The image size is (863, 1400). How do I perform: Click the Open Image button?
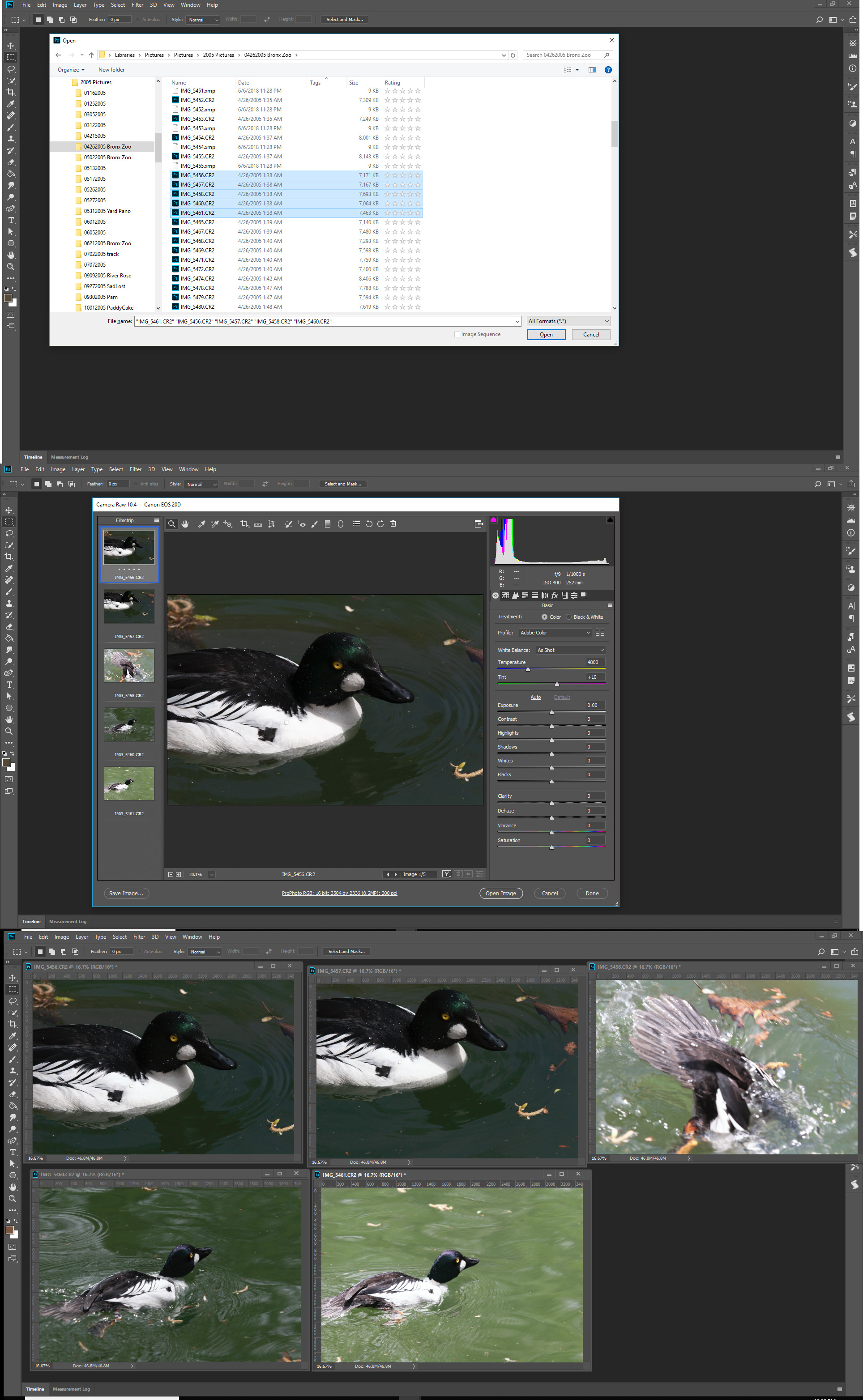click(x=501, y=893)
